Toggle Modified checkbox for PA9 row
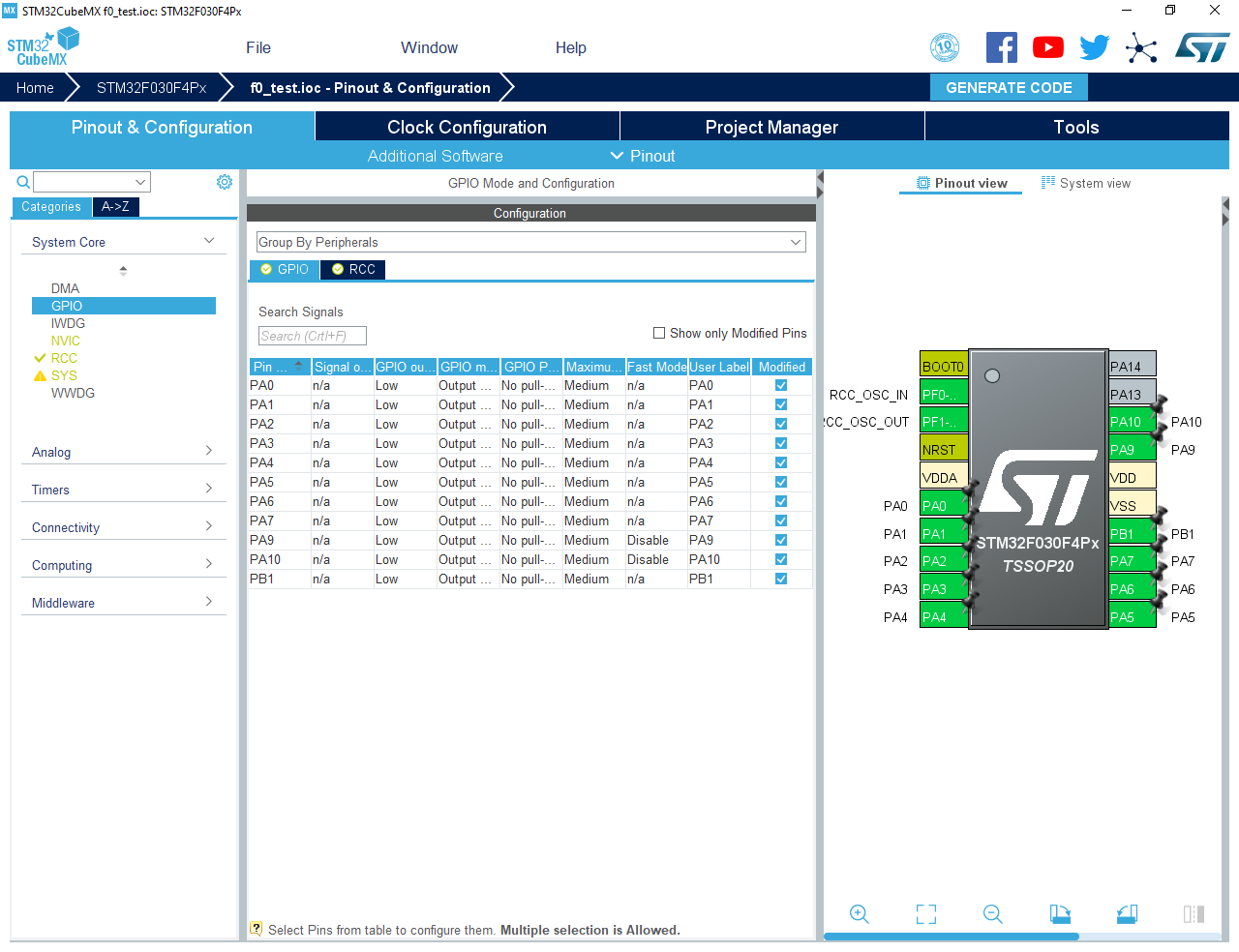The width and height of the screenshot is (1239, 952). click(x=781, y=540)
